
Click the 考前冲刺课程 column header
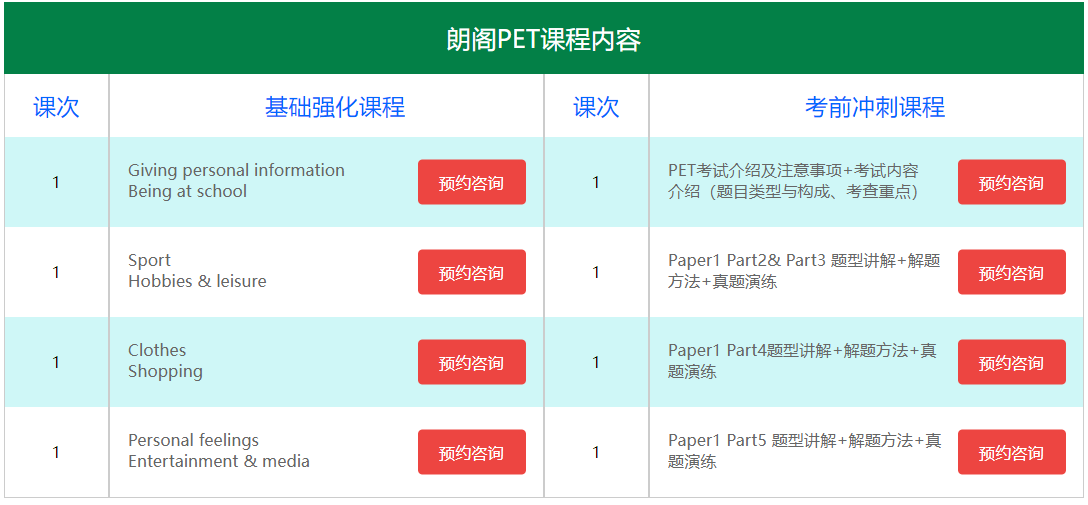[874, 107]
